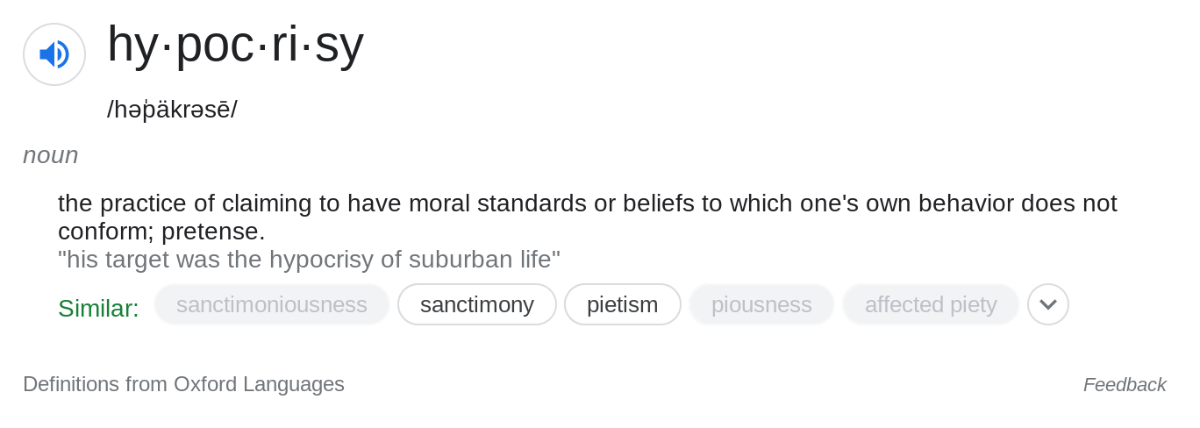Click the piousness synonym chip

coord(761,304)
